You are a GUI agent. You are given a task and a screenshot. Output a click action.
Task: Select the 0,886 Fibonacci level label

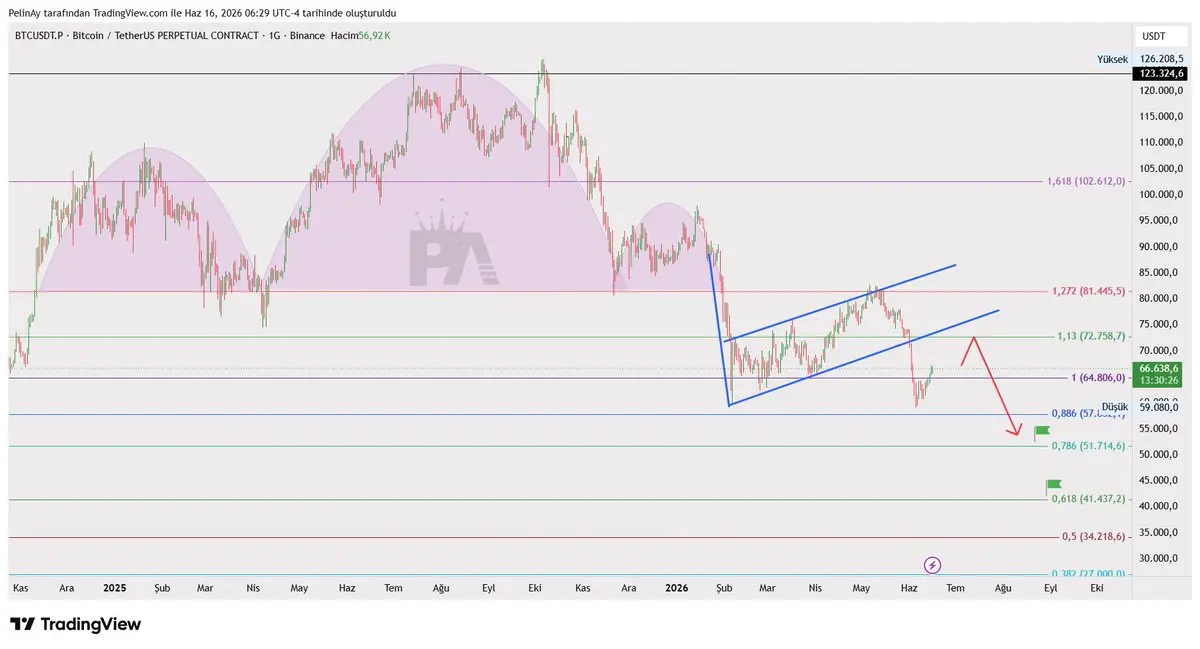pos(1088,413)
